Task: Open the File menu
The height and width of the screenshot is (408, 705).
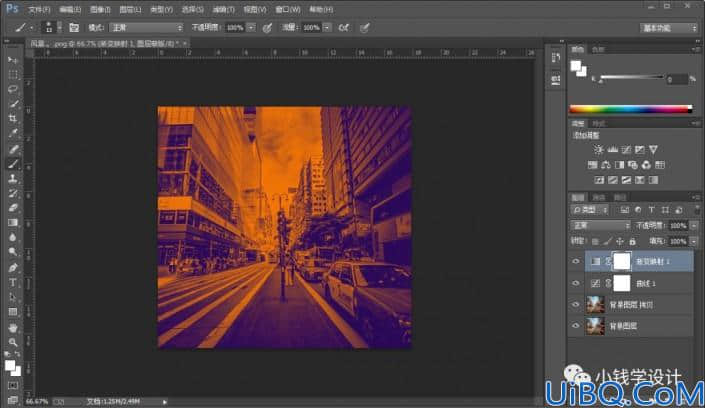Action: point(39,9)
